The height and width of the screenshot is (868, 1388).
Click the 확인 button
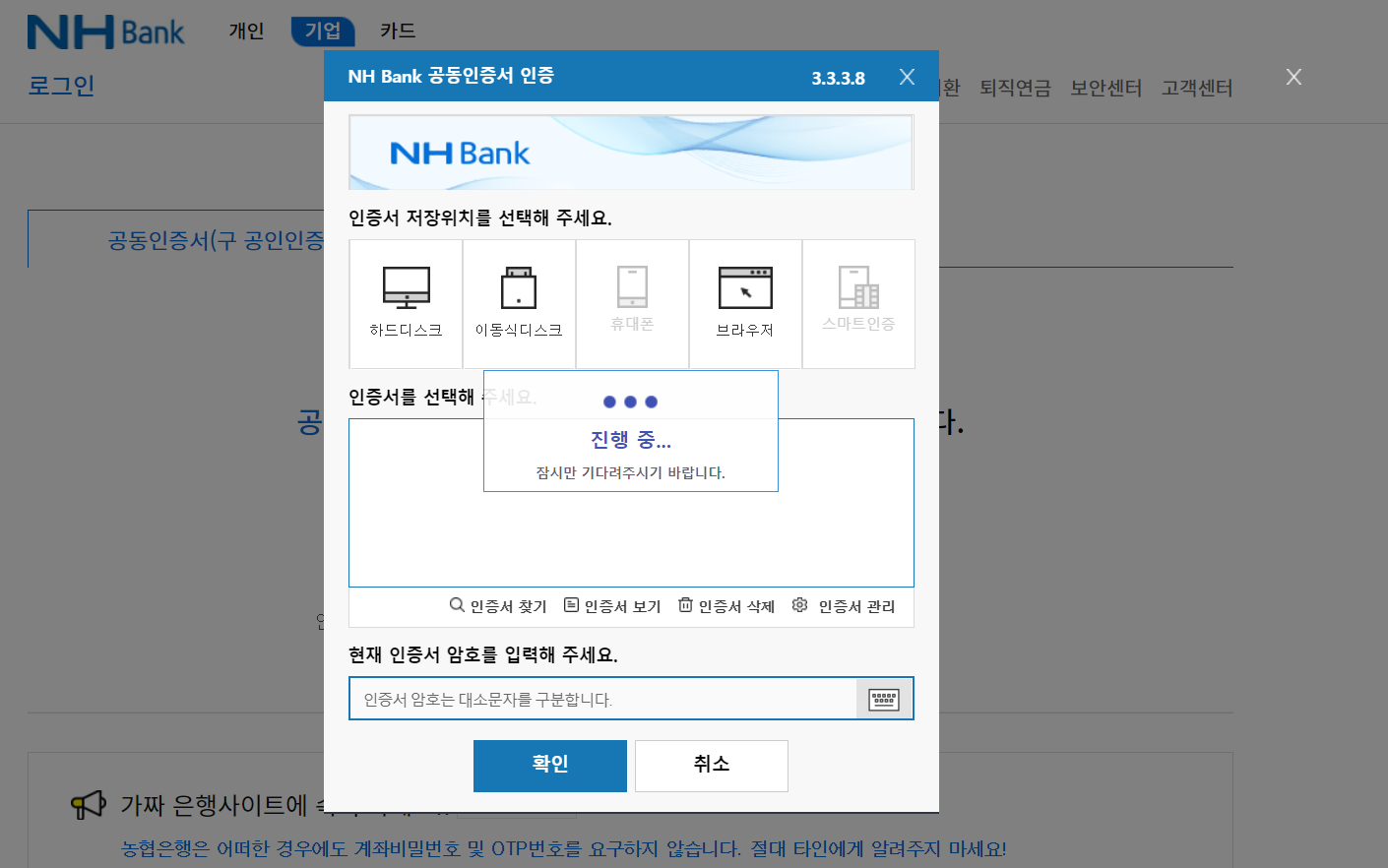point(550,766)
